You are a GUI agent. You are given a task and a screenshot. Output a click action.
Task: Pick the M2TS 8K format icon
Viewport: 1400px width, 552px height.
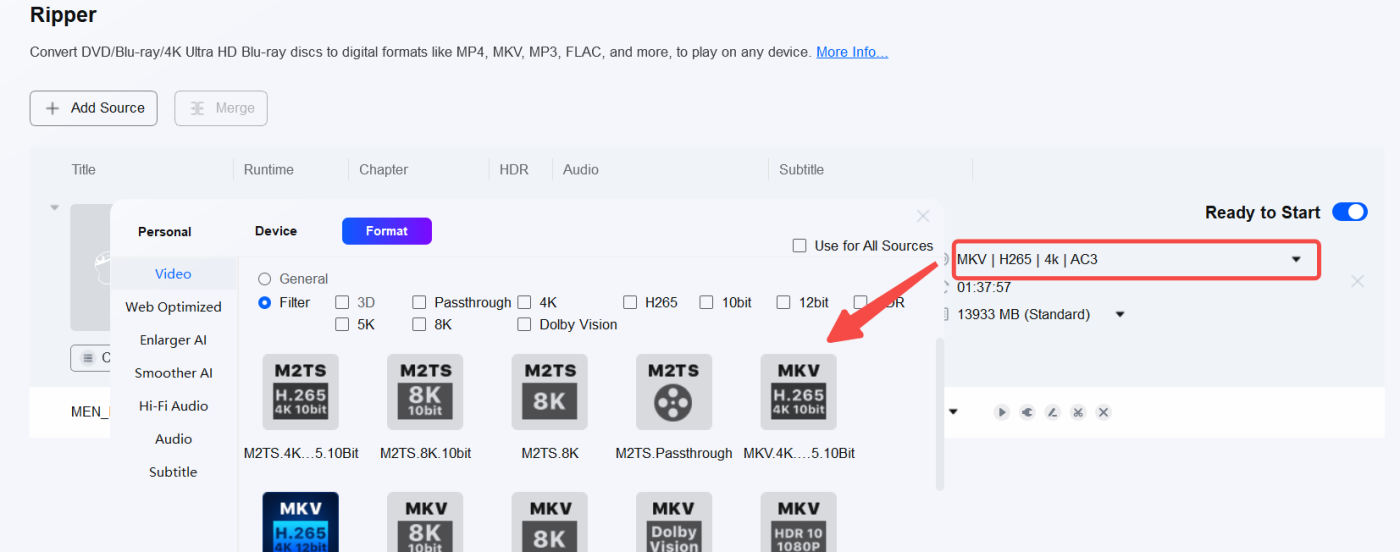[x=550, y=392]
